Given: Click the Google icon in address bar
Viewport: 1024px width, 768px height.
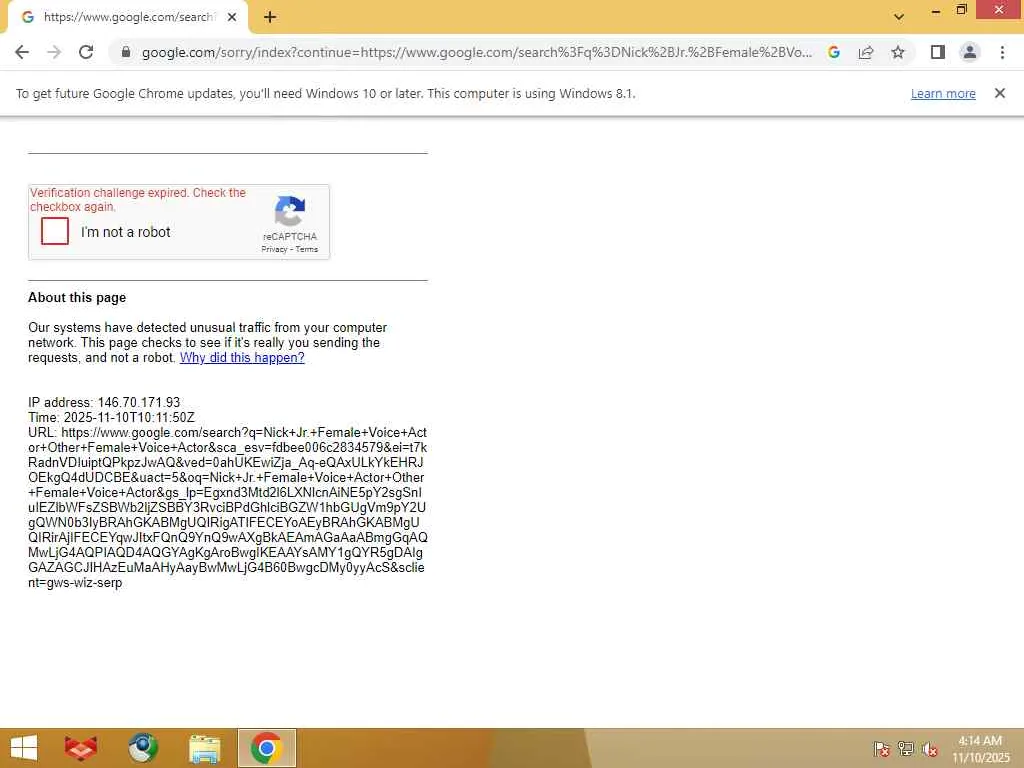Looking at the screenshot, I should coord(834,52).
